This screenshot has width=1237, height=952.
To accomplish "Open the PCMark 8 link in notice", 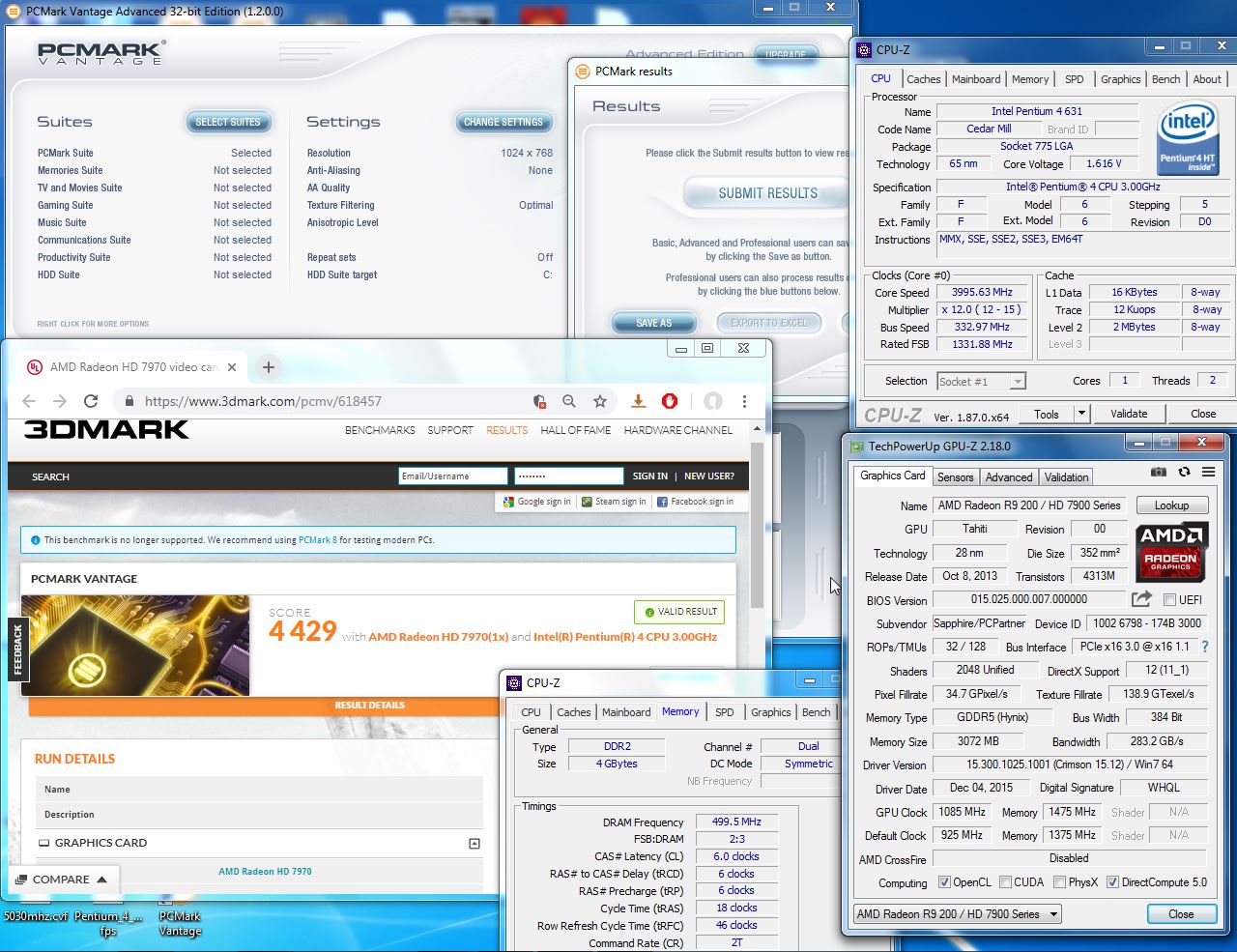I will 317,540.
